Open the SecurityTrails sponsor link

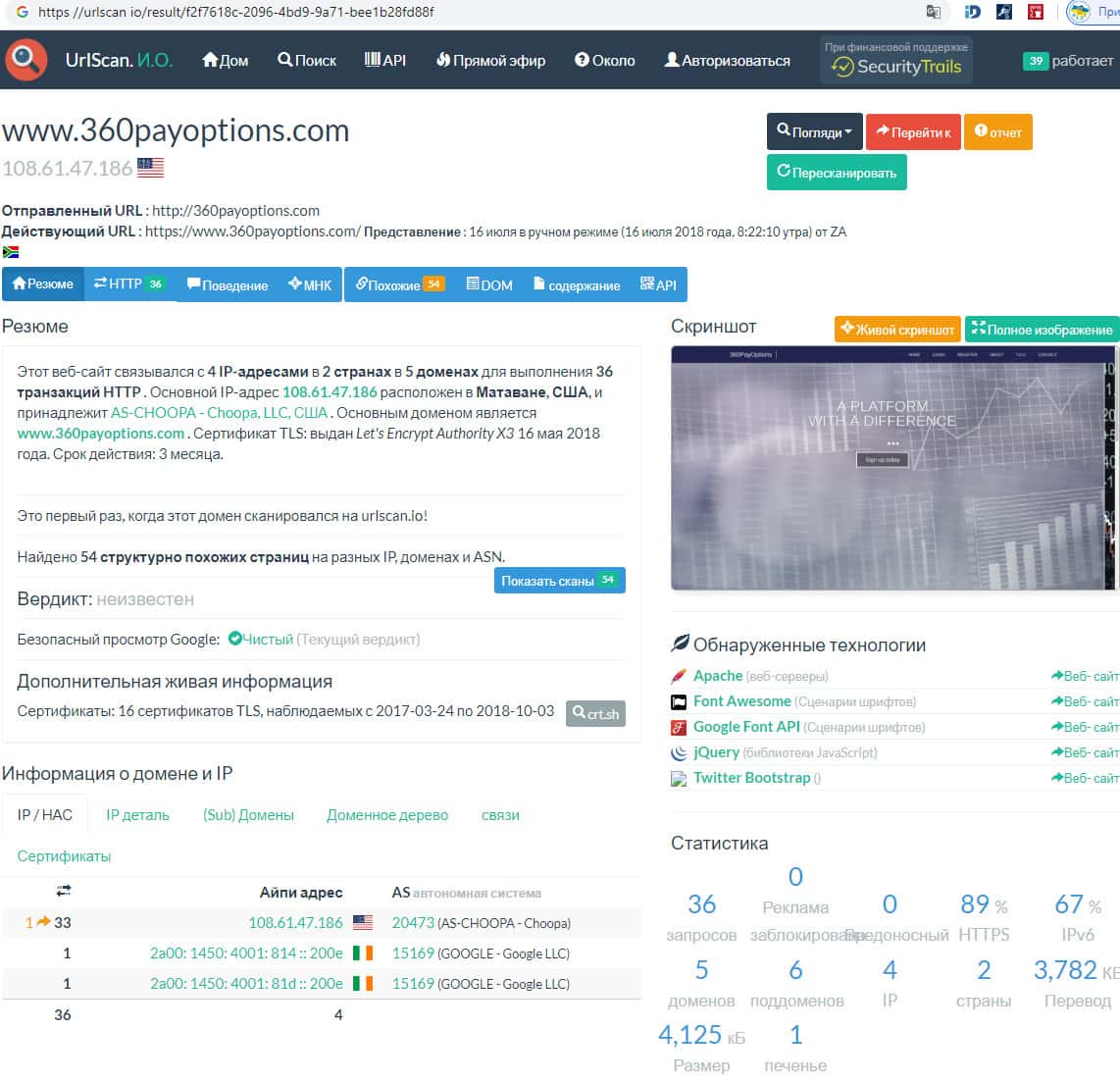point(895,60)
